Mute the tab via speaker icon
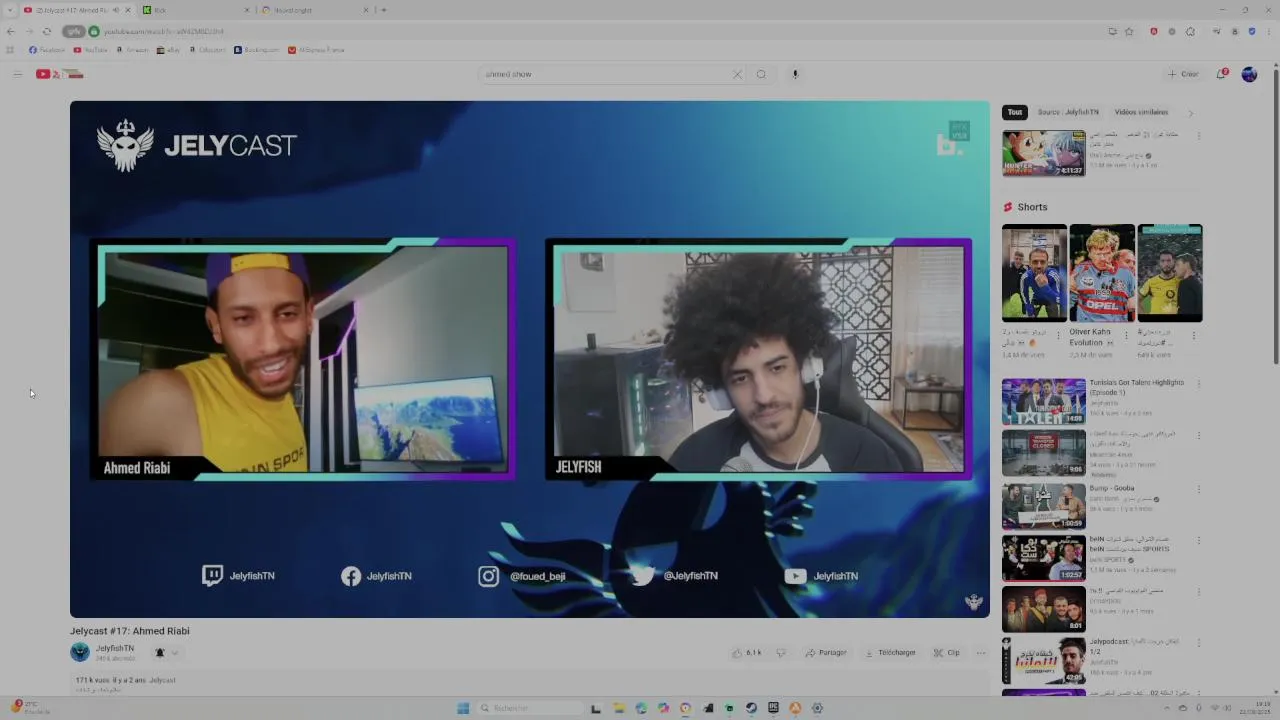Screen dimensions: 1280x720 115,10
